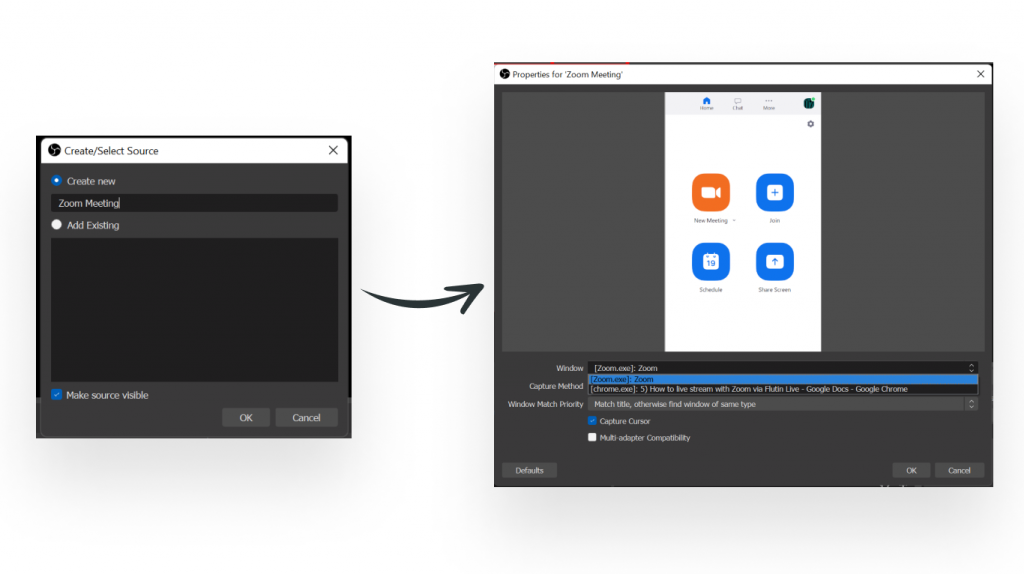Click the Share Screen icon
The height and width of the screenshot is (574, 1024).
[775, 261]
